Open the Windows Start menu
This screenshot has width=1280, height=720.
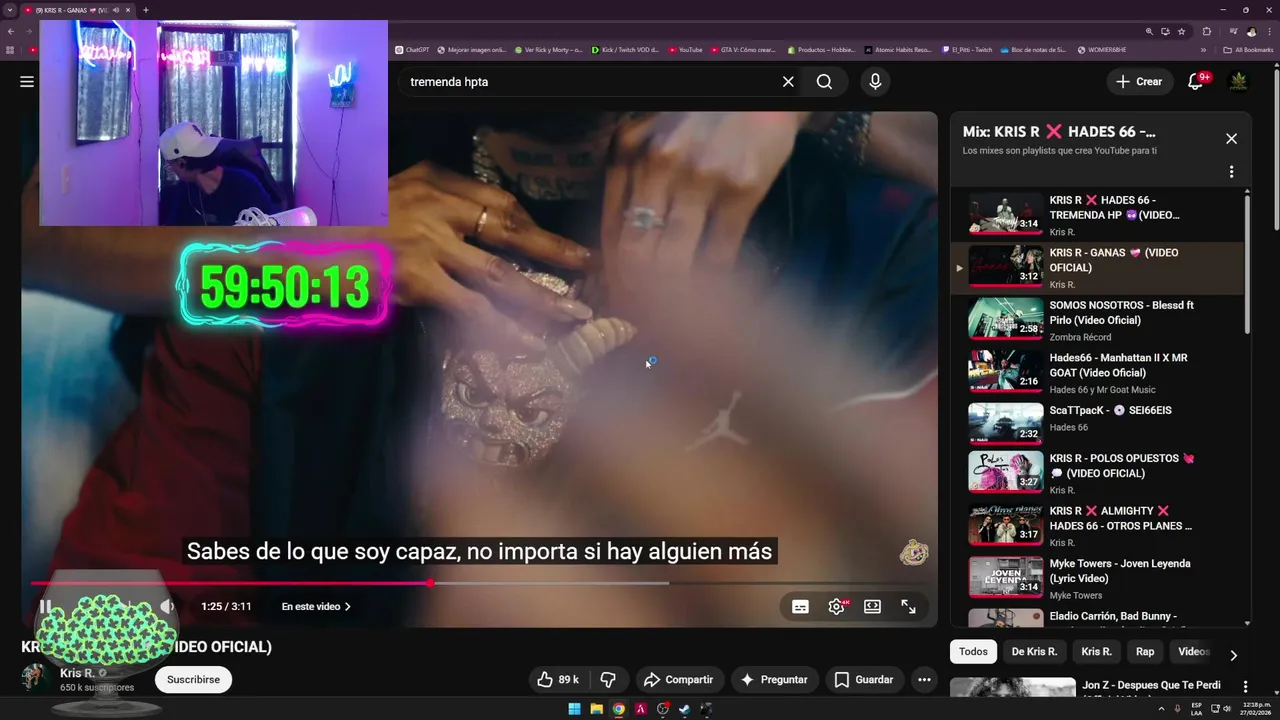pyautogui.click(x=574, y=709)
